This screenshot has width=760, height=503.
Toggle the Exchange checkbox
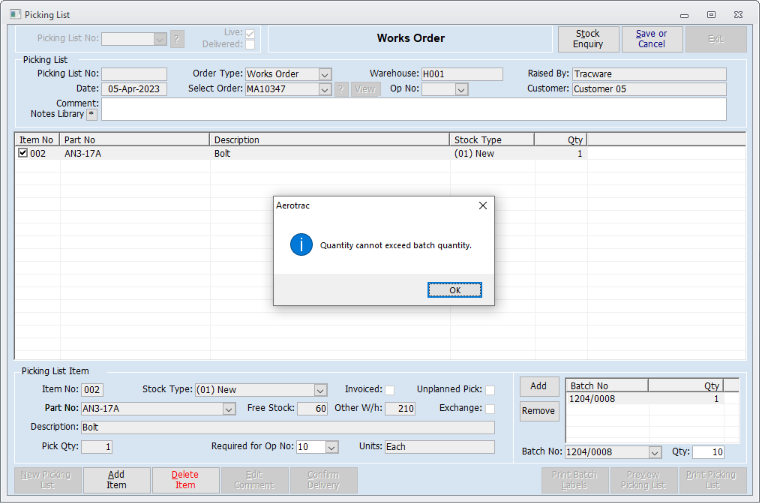coord(490,409)
